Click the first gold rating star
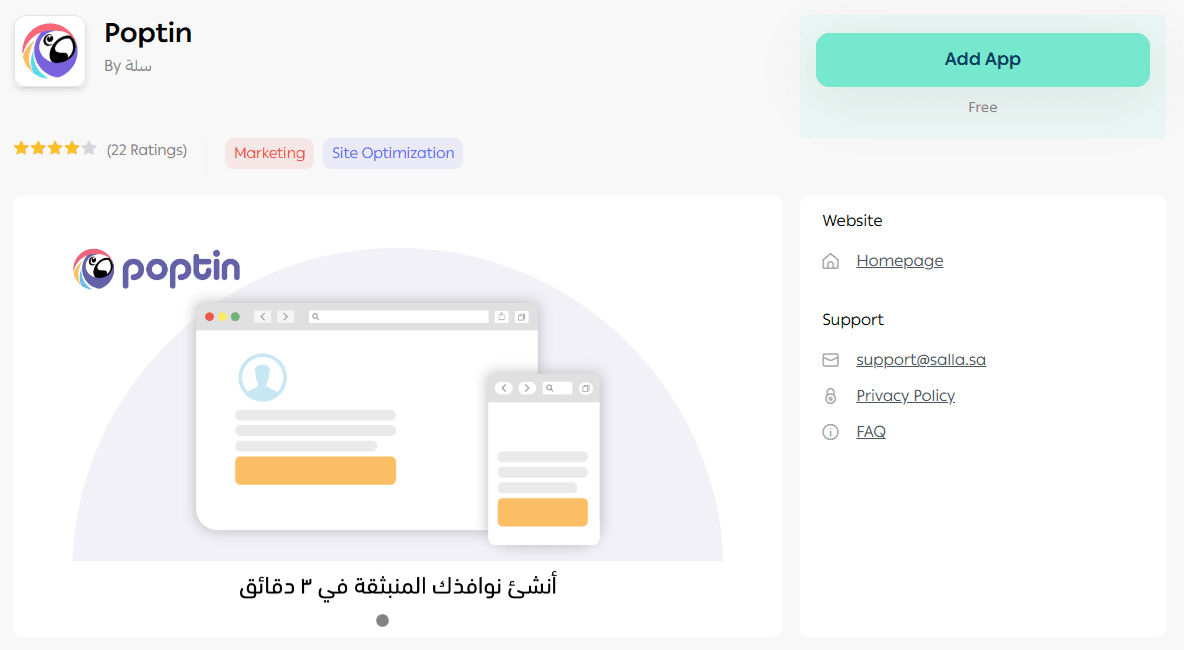1184x650 pixels. (x=21, y=149)
